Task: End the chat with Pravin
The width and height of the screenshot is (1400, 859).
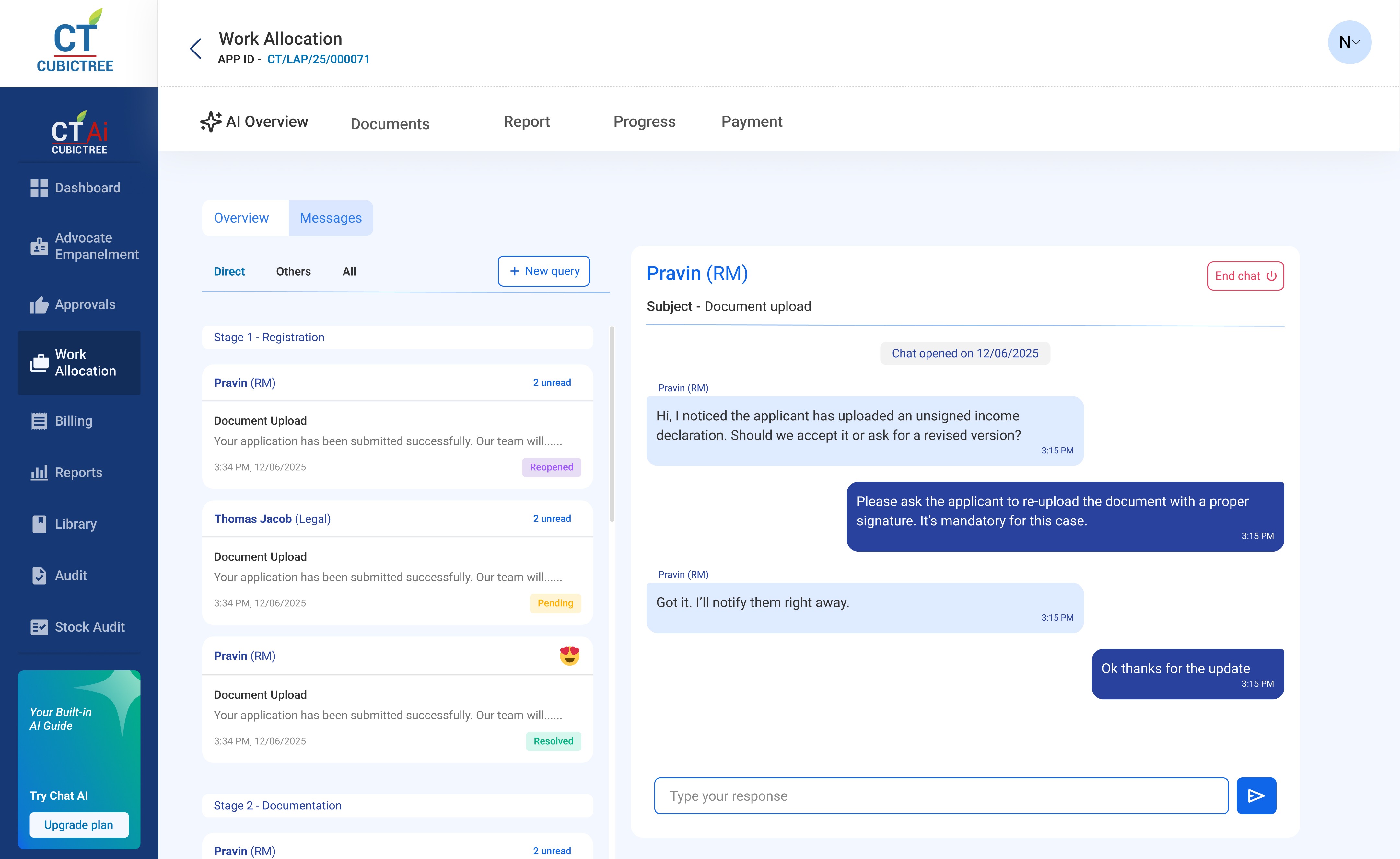Action: click(1245, 276)
